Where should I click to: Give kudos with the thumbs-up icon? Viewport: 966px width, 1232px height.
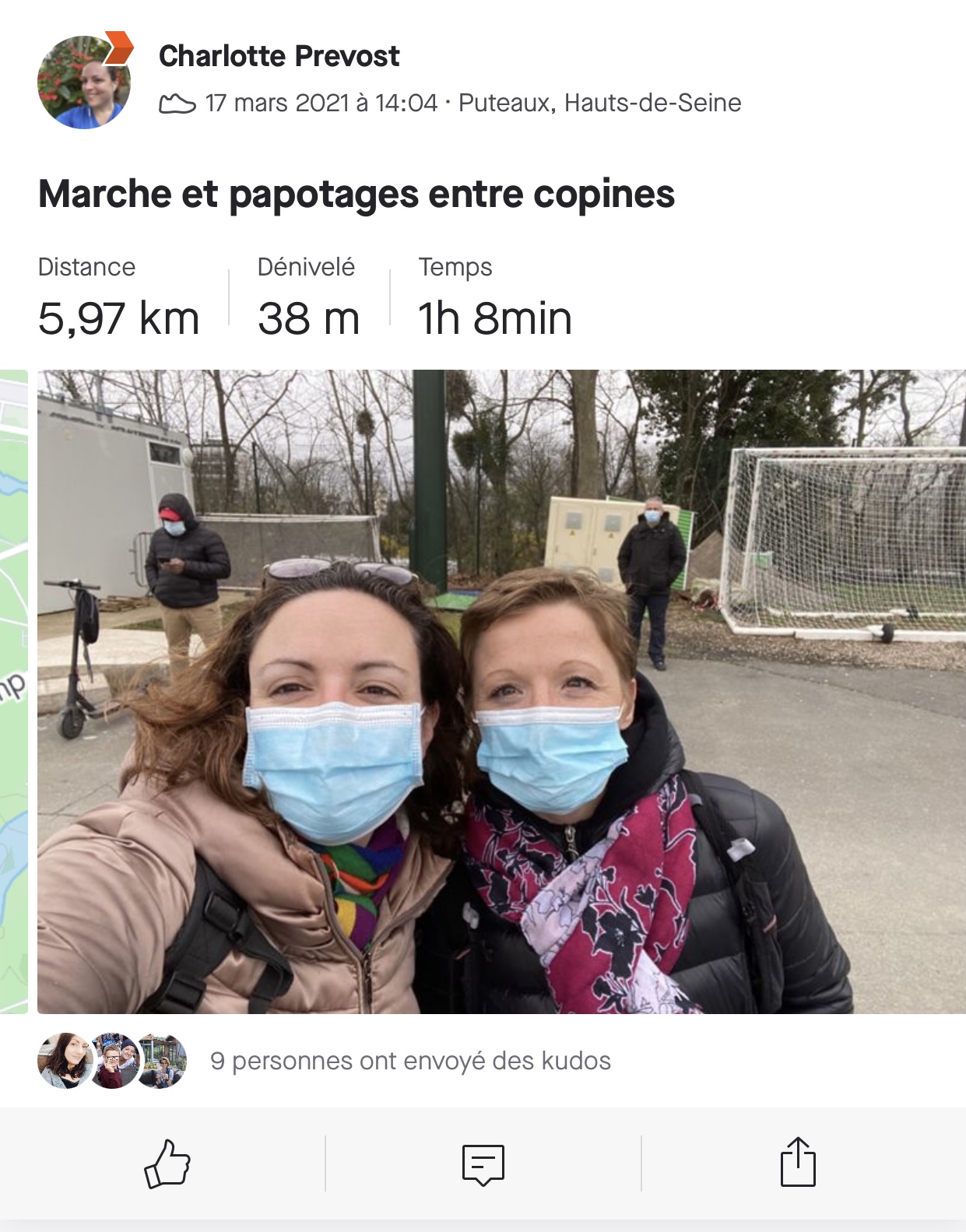tap(167, 1164)
